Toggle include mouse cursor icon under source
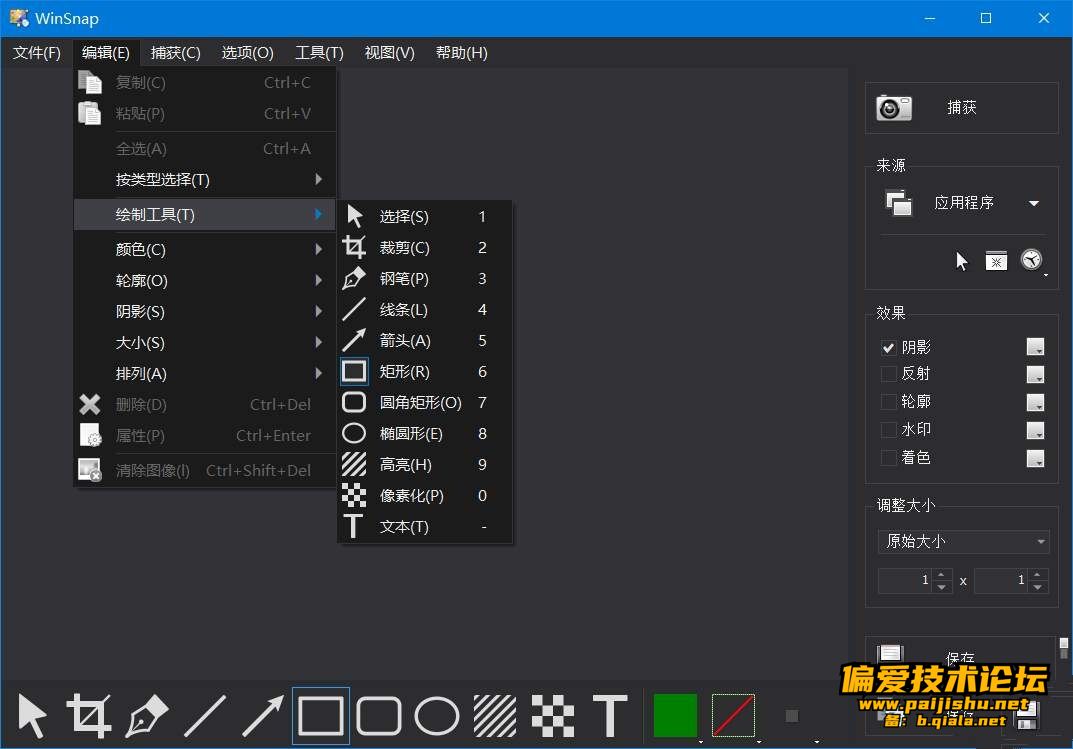 click(x=961, y=261)
